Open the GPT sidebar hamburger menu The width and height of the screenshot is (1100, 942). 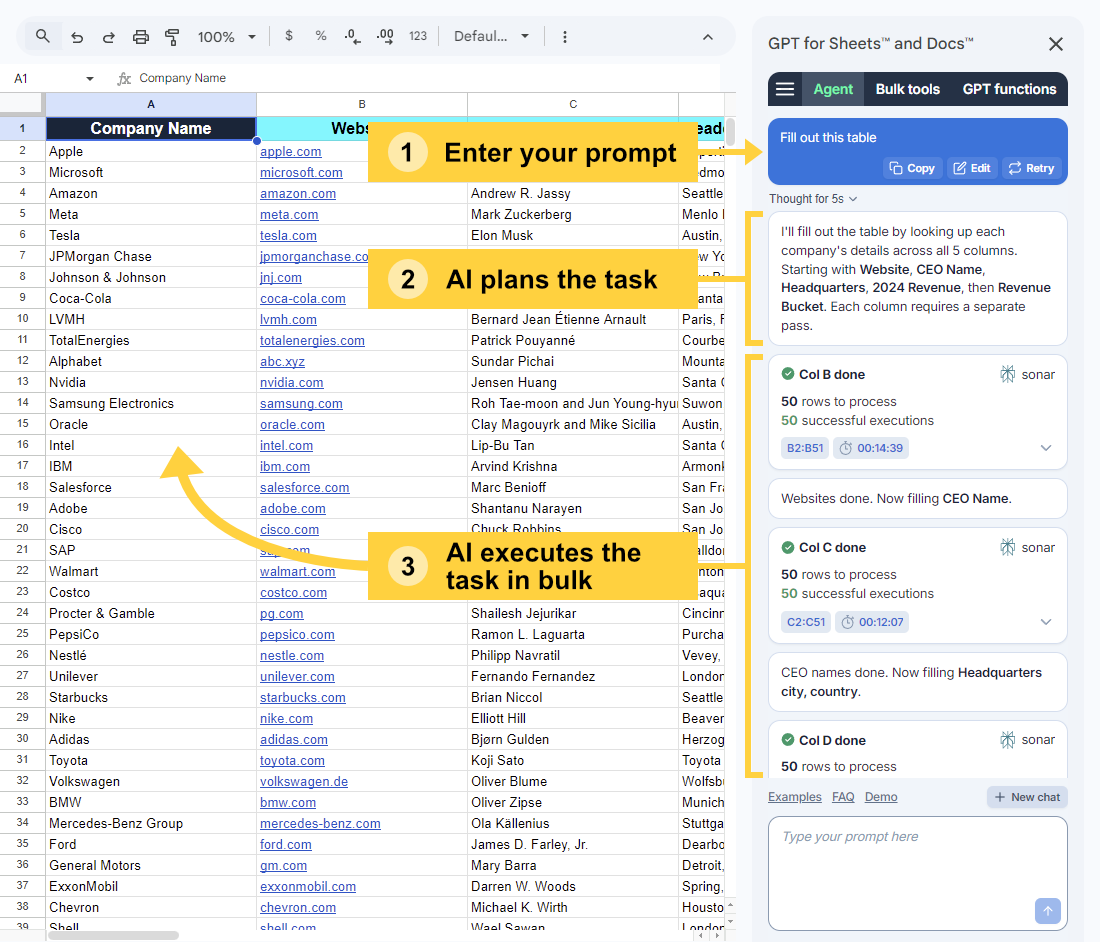coord(785,89)
